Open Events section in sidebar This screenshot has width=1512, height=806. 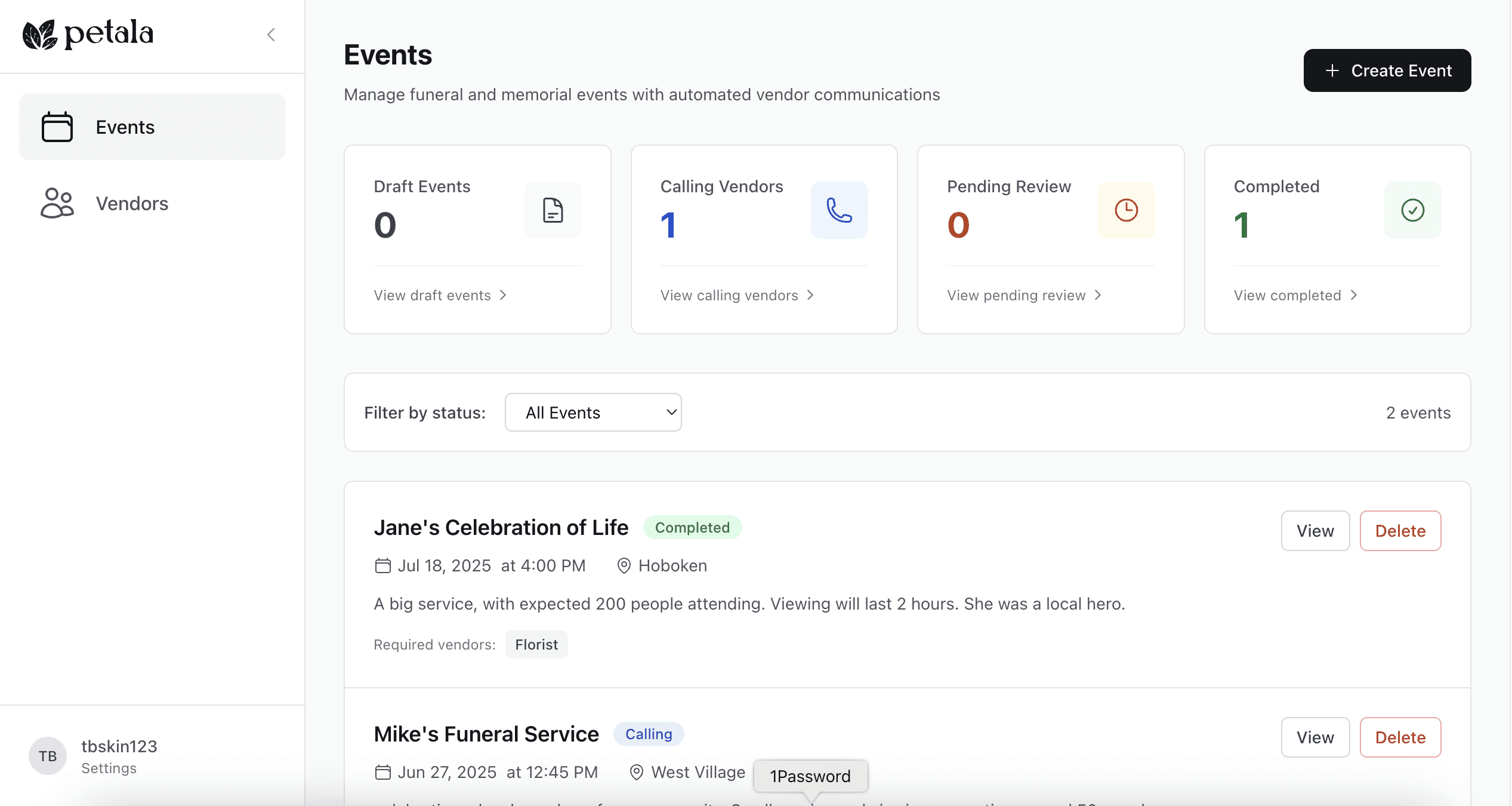tap(152, 127)
